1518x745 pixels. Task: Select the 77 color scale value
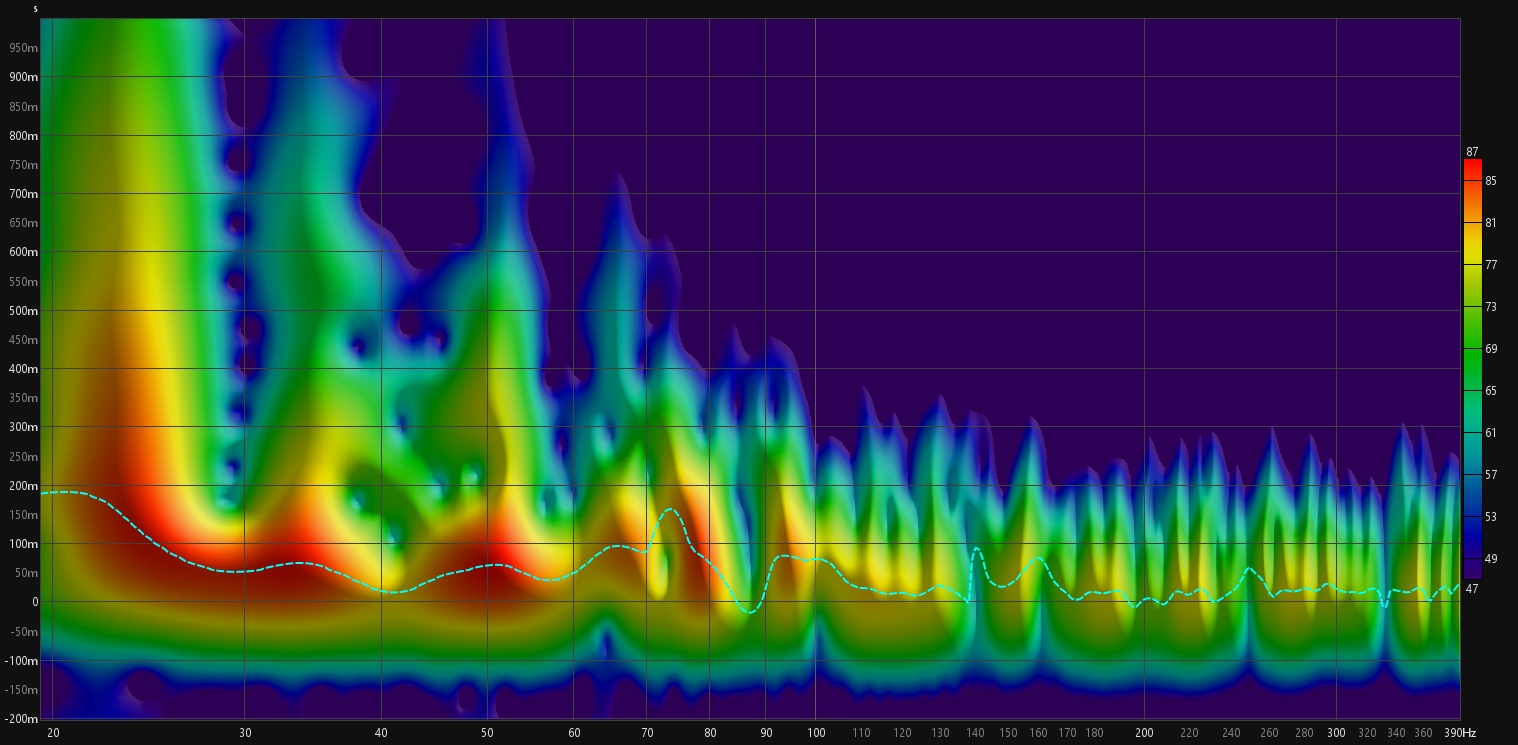pos(1491,265)
